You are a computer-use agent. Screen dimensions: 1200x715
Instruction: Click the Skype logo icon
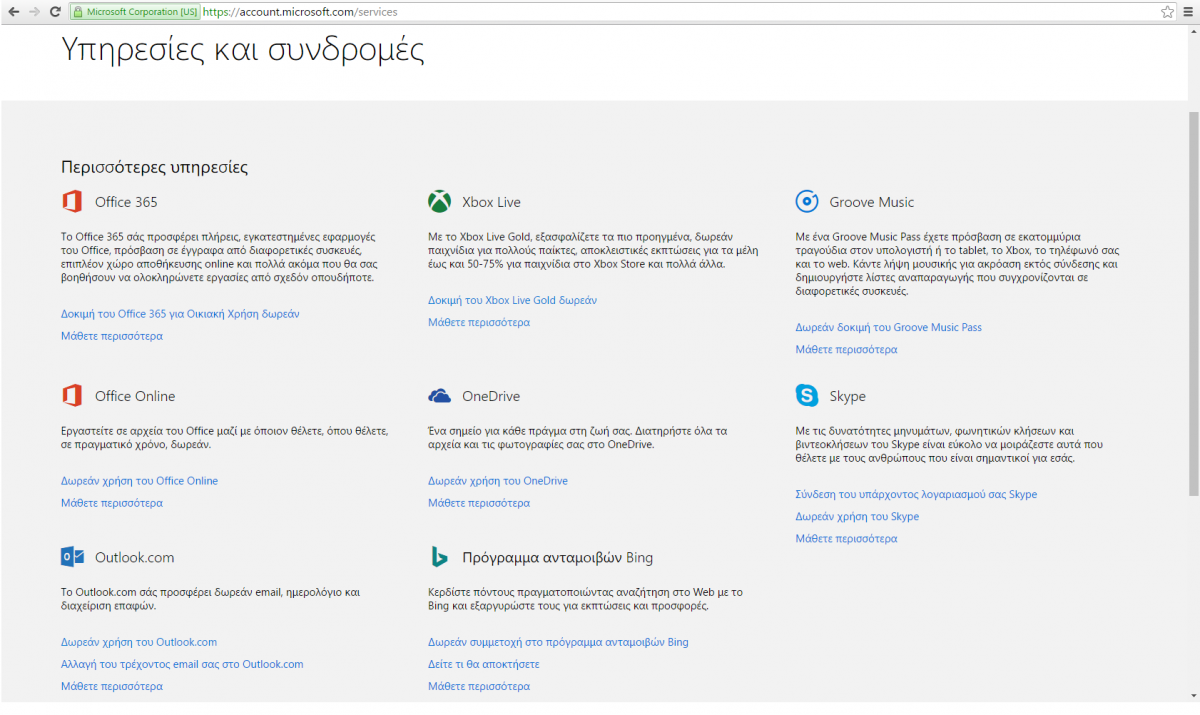(807, 395)
